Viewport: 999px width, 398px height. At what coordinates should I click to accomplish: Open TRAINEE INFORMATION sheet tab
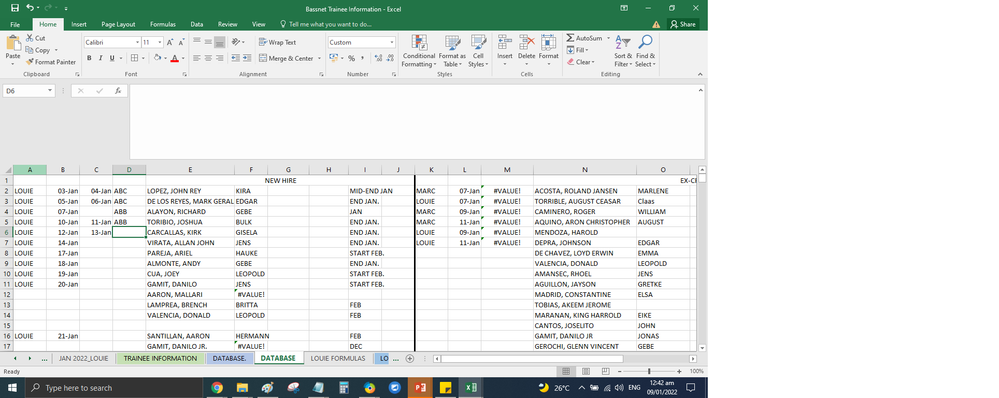coord(161,359)
